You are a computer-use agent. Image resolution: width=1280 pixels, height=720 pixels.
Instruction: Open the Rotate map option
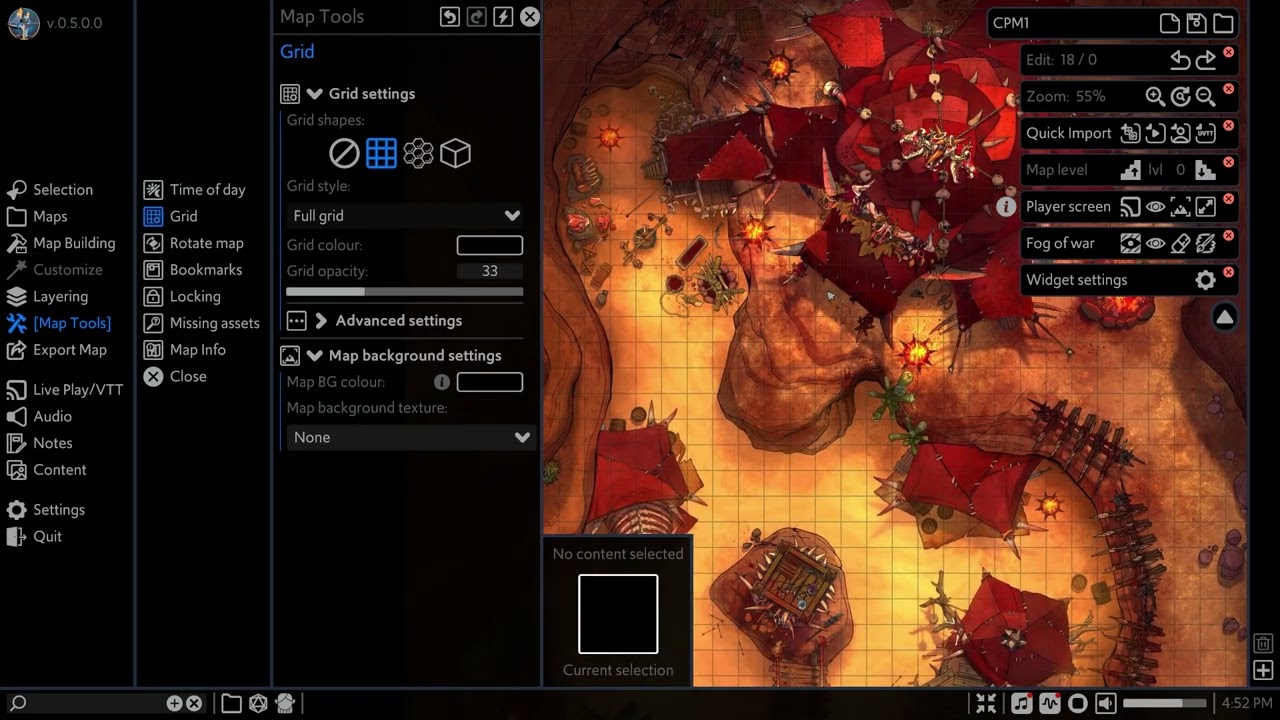[193, 243]
